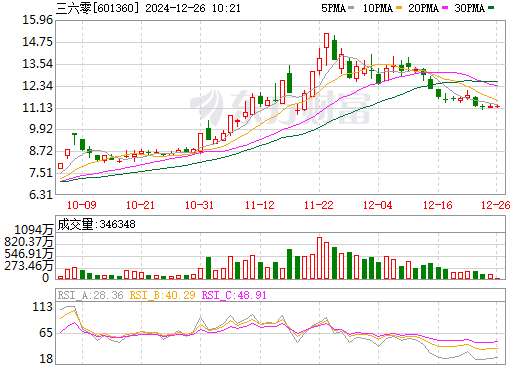Viewport: 520px width, 365px height.
Task: Click the stock title 三六零[601360]
Action: coord(97,8)
